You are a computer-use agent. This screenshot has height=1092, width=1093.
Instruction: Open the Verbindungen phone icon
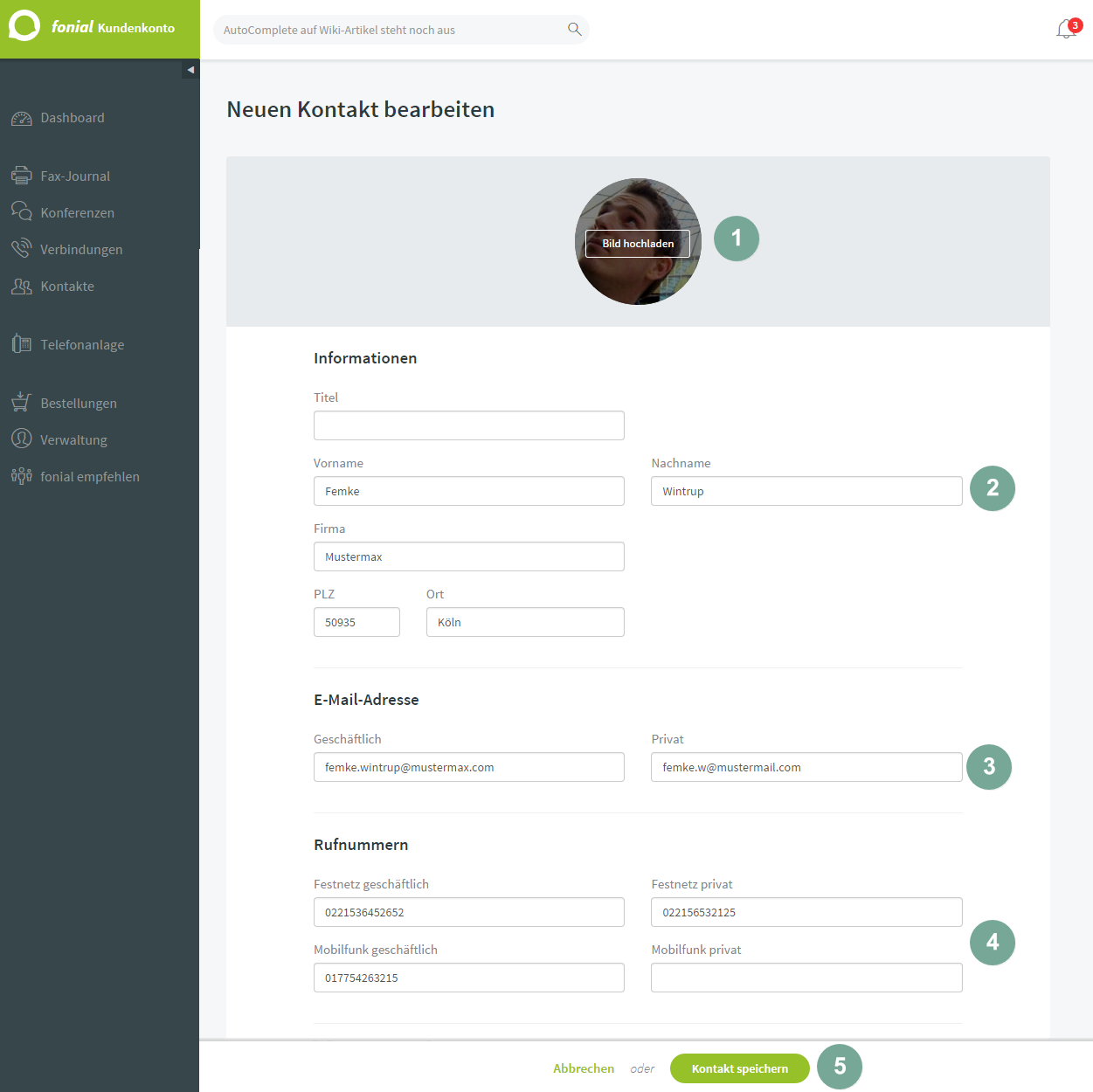[x=21, y=249]
